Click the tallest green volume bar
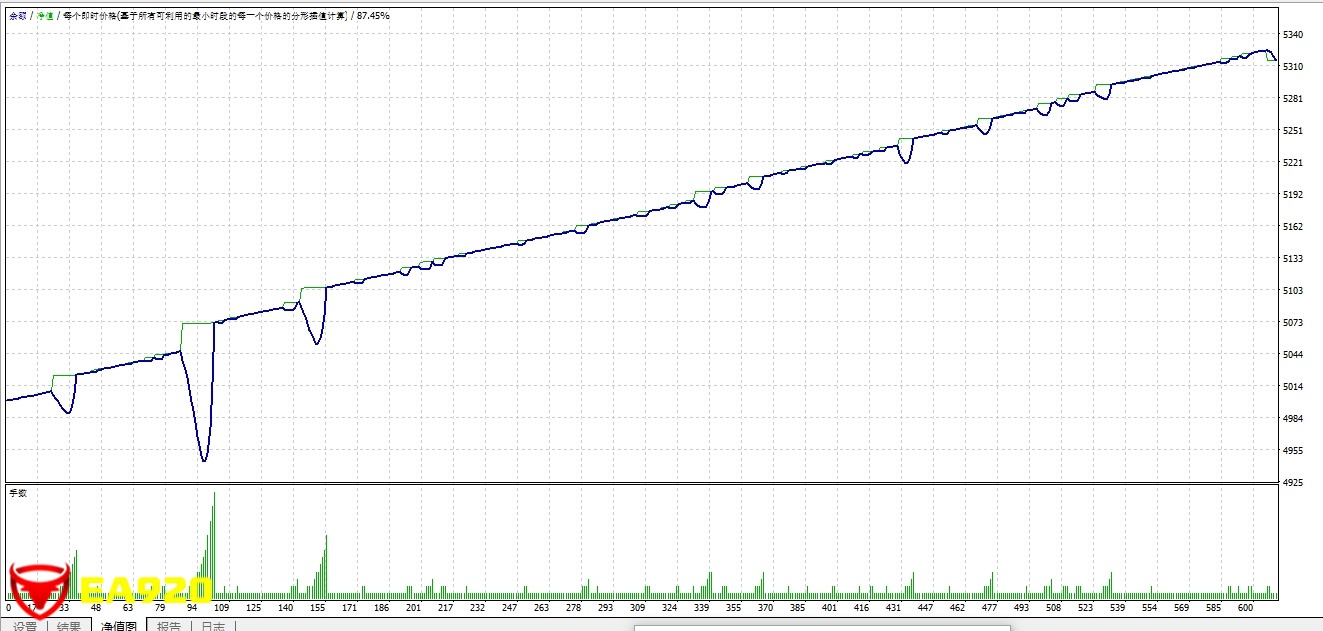 point(214,545)
